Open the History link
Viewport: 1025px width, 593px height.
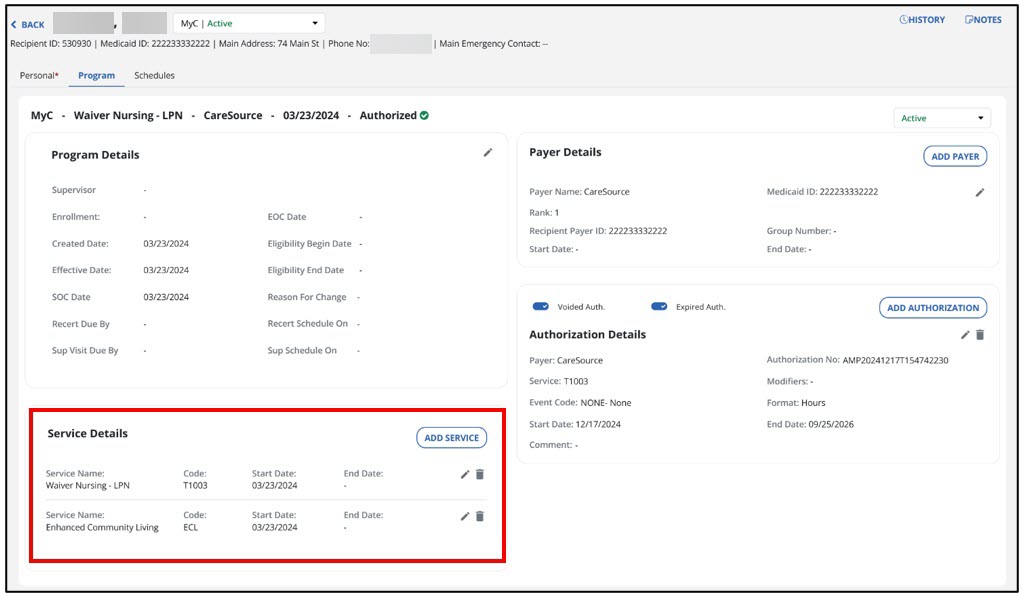(922, 20)
